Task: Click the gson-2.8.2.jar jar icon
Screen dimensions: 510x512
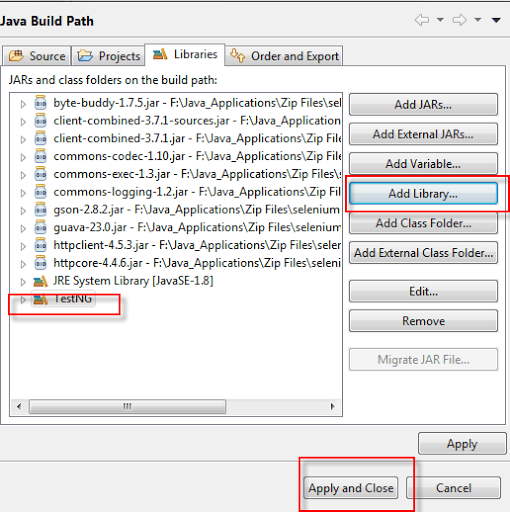Action: coord(41,209)
